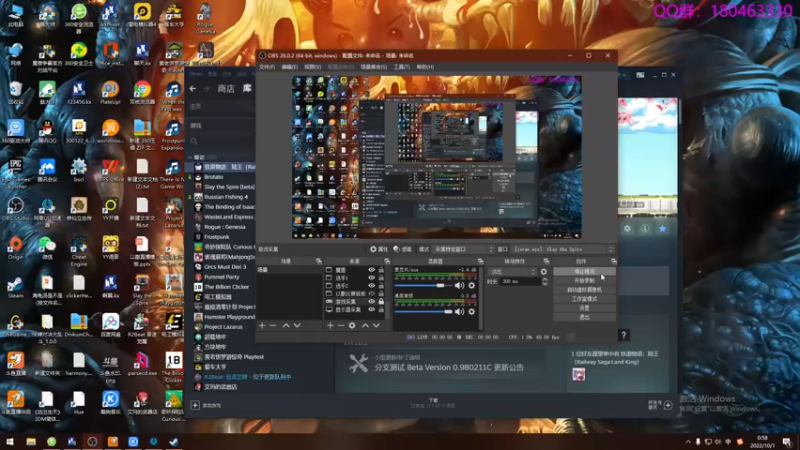Switch to Steam 商店 tab
This screenshot has width=800, height=450.
point(226,89)
